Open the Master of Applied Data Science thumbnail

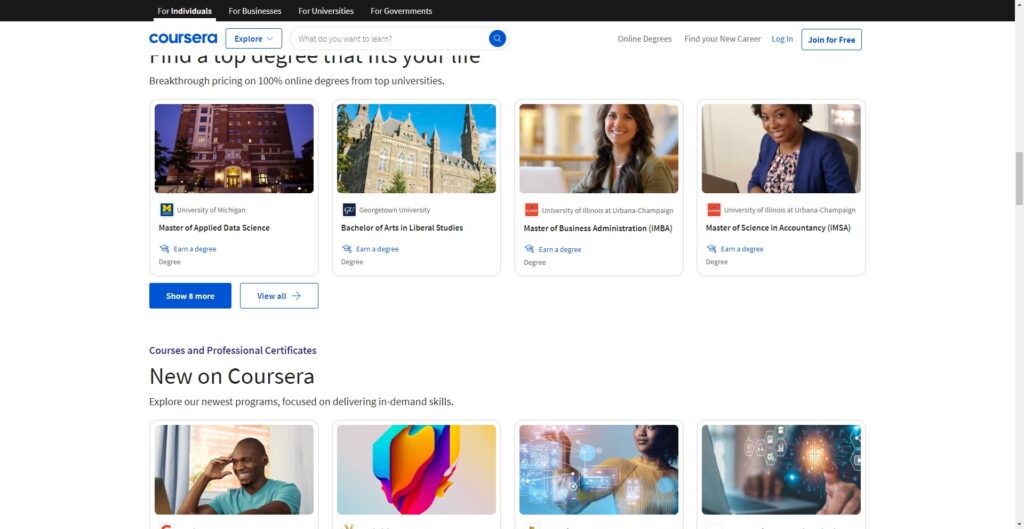point(234,148)
